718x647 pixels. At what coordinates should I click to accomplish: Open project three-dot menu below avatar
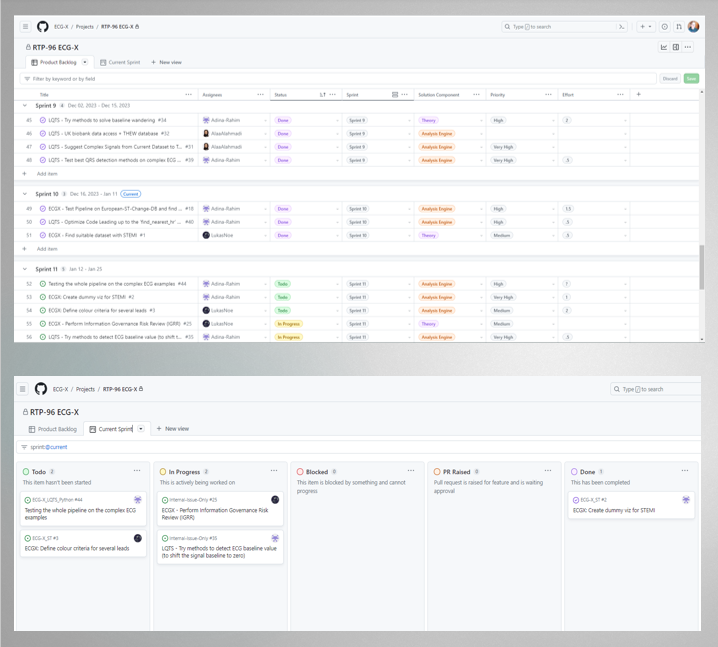(687, 47)
